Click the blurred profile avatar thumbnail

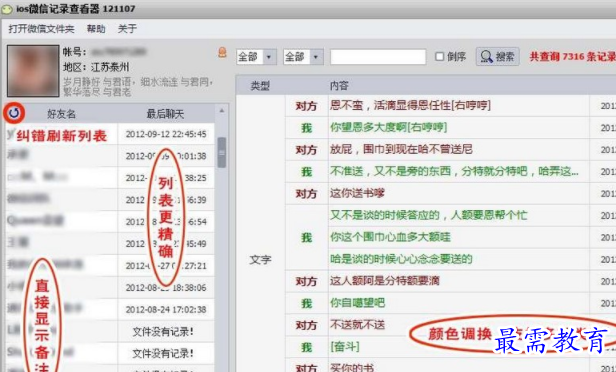click(x=33, y=71)
